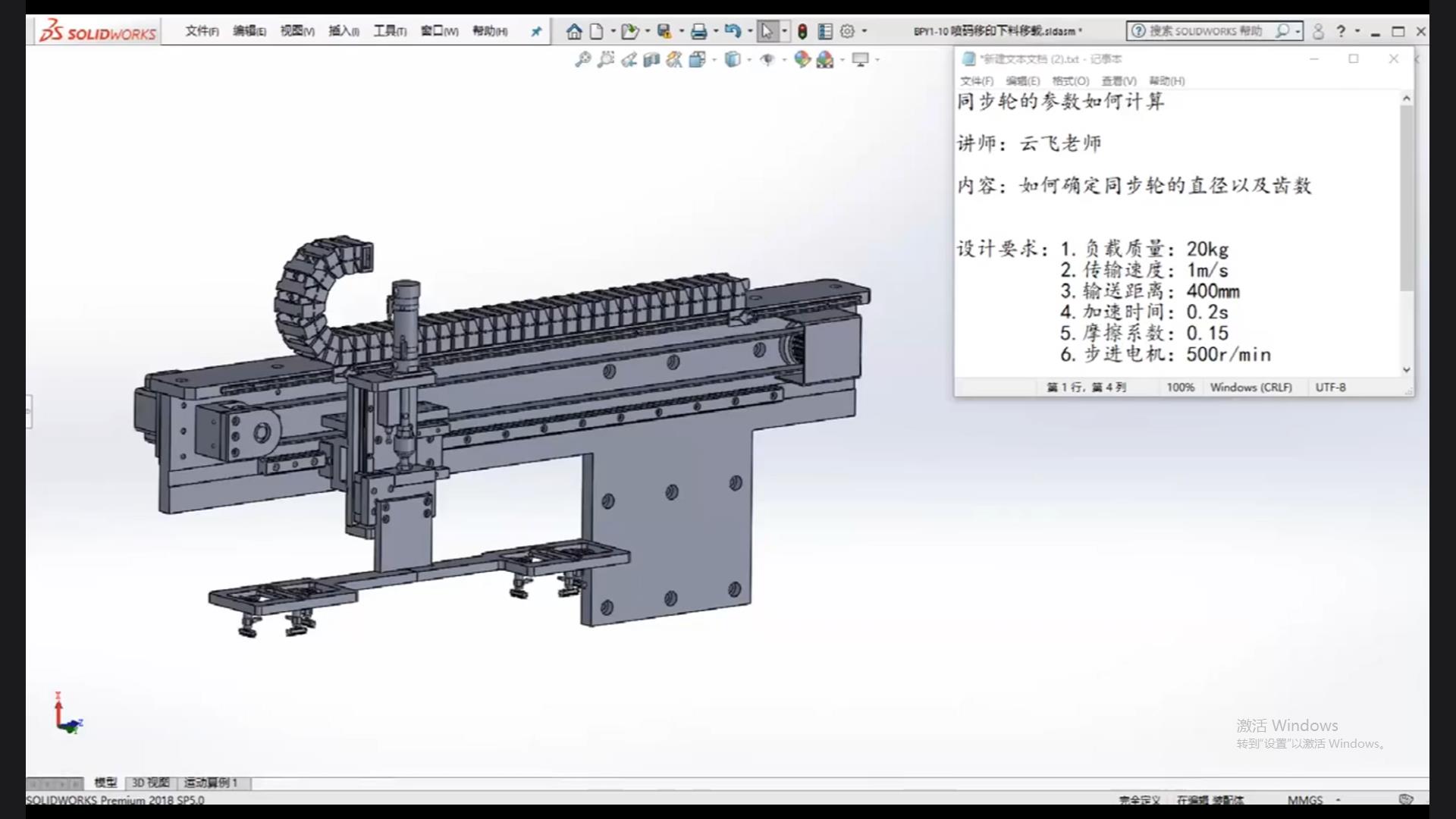Expand the Select tool dropdown arrow
This screenshot has width=1456, height=819.
tap(784, 31)
